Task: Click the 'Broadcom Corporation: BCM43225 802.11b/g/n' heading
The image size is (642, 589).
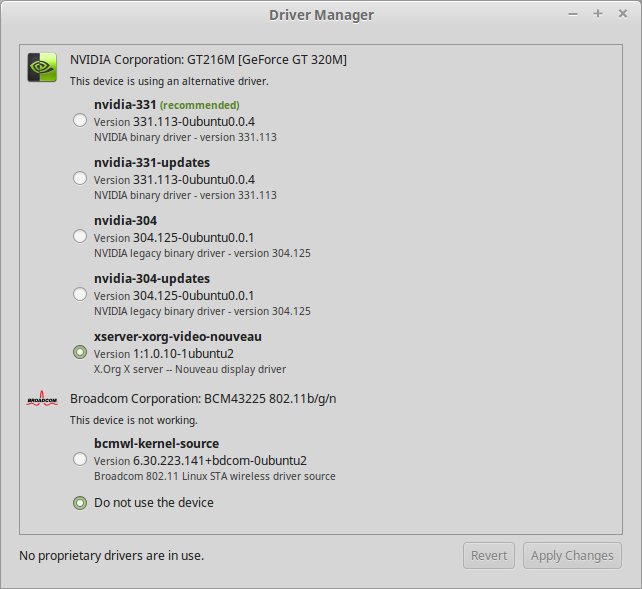Action: coord(203,399)
